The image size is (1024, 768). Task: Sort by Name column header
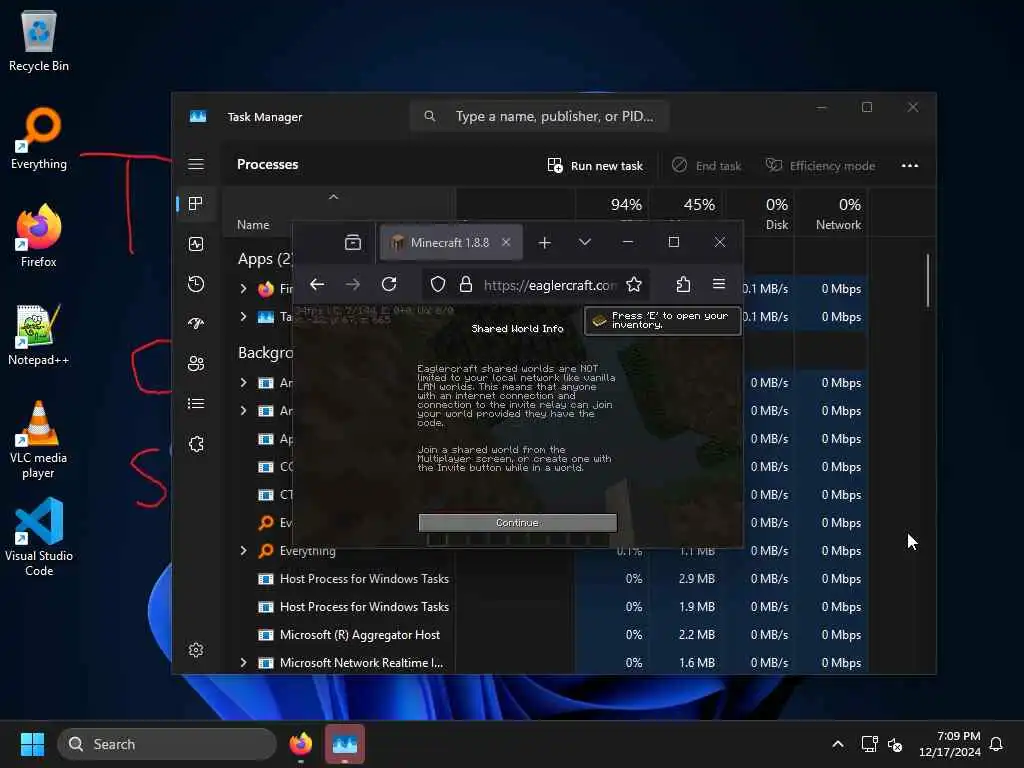pos(253,225)
